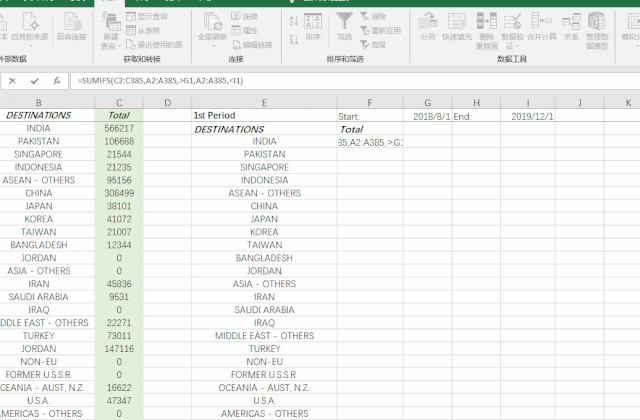Screen dimensions: 640x420
Task: Click the fx Insert Function button
Action: (x=57, y=81)
